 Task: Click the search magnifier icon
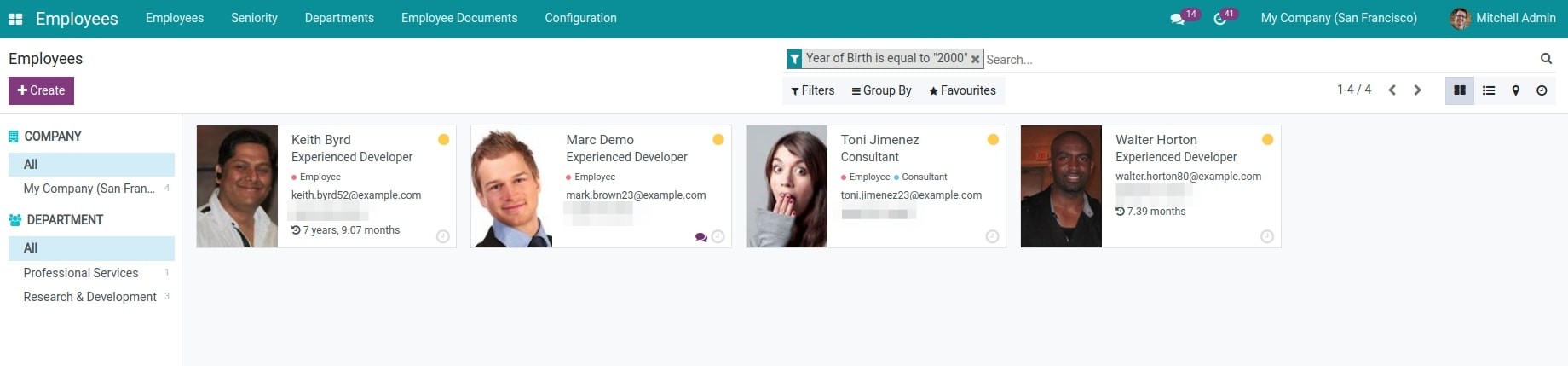1546,59
